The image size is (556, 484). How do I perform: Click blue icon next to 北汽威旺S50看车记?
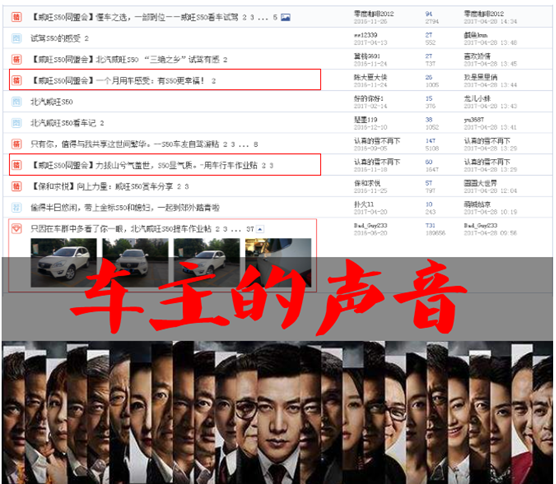[x=16, y=123]
